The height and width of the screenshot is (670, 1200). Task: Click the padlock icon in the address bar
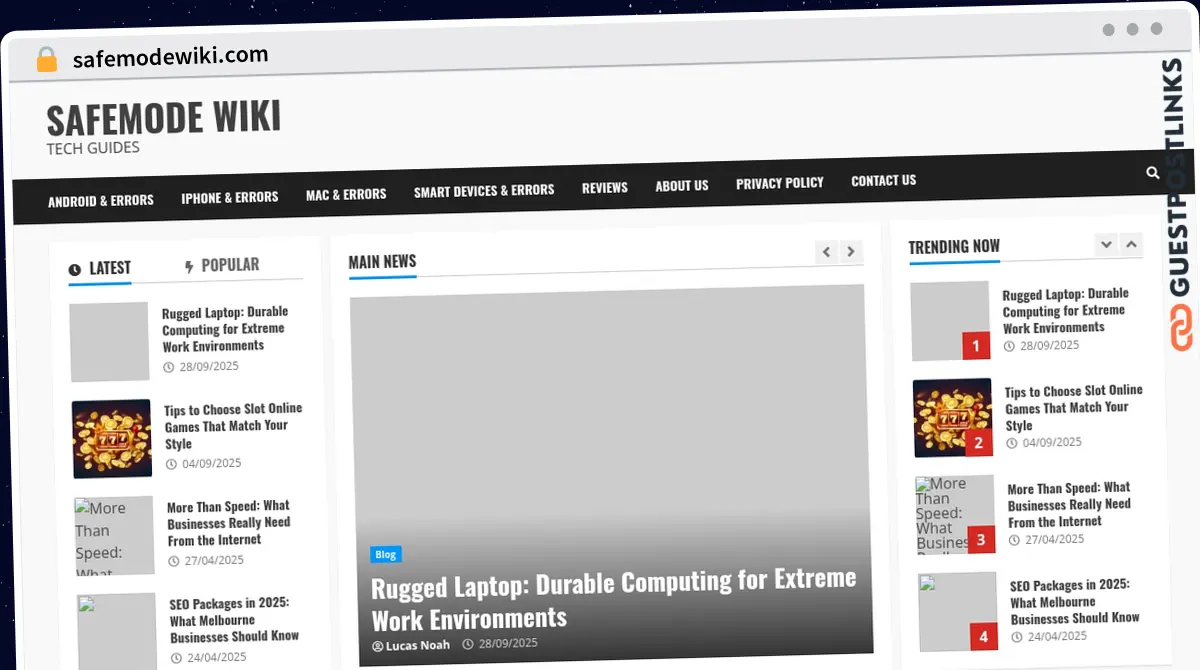tap(46, 58)
